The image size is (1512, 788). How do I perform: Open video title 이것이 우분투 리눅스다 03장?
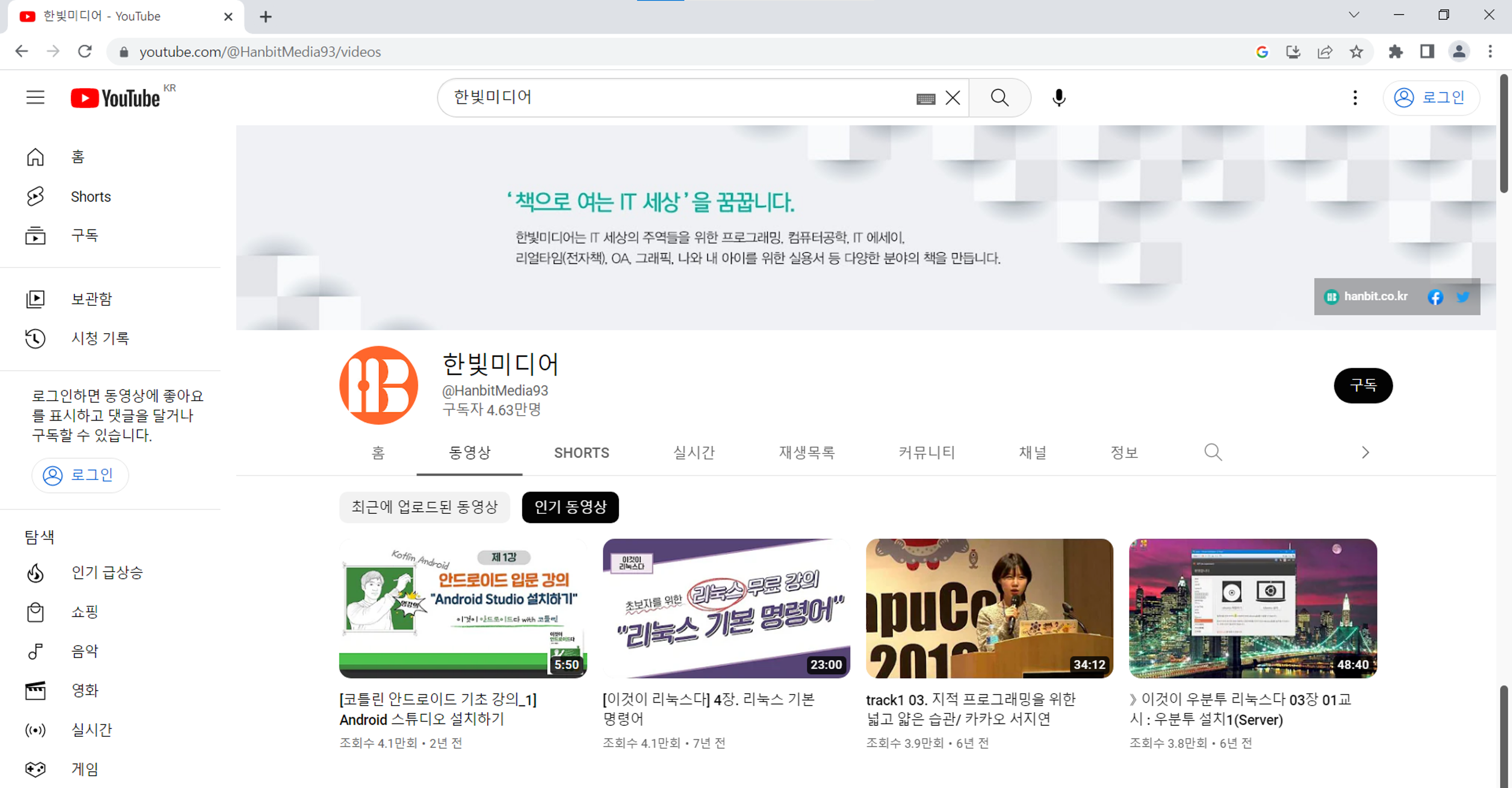[1240, 710]
